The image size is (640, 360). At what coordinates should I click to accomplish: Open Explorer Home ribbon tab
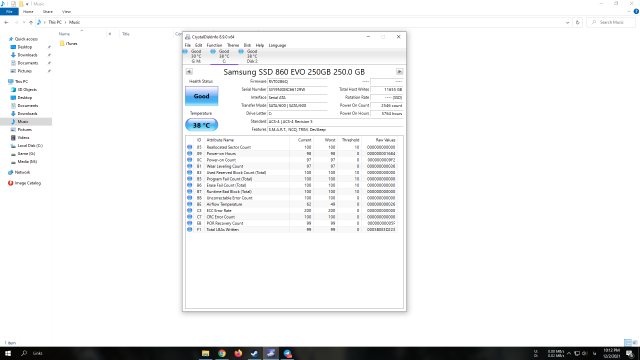click(28, 11)
